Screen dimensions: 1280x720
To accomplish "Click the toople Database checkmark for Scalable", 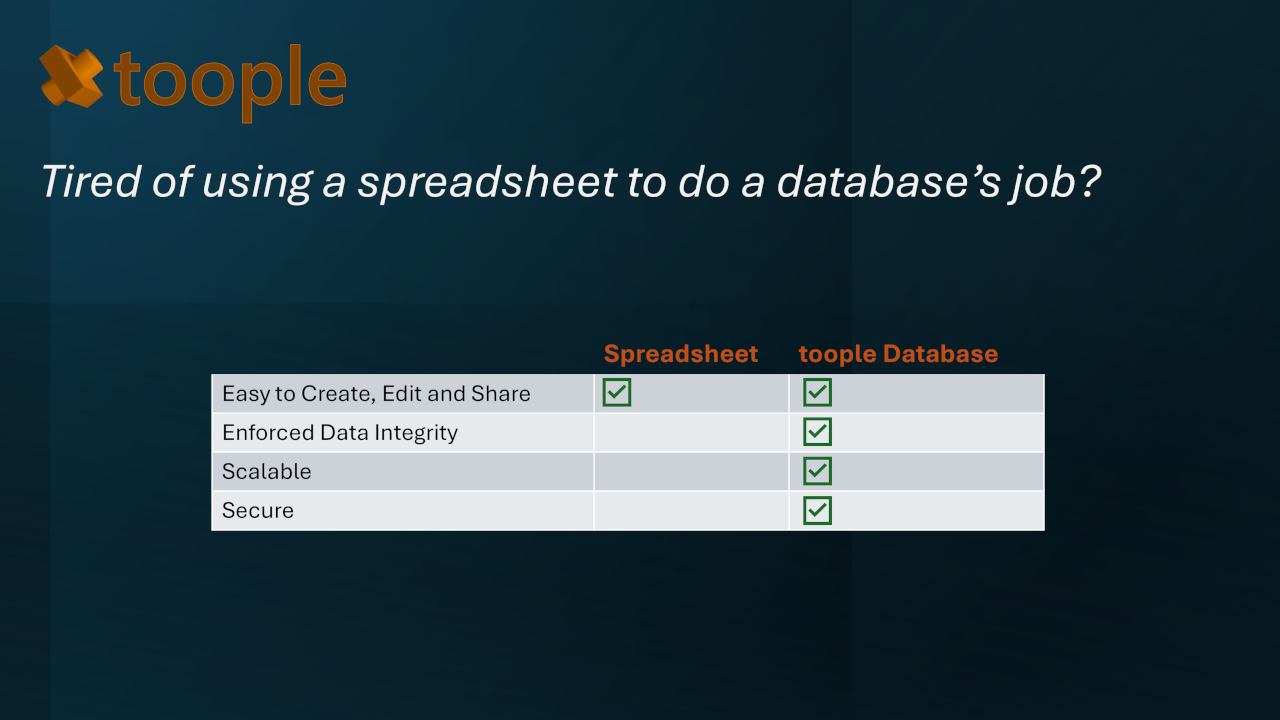I will tap(817, 471).
